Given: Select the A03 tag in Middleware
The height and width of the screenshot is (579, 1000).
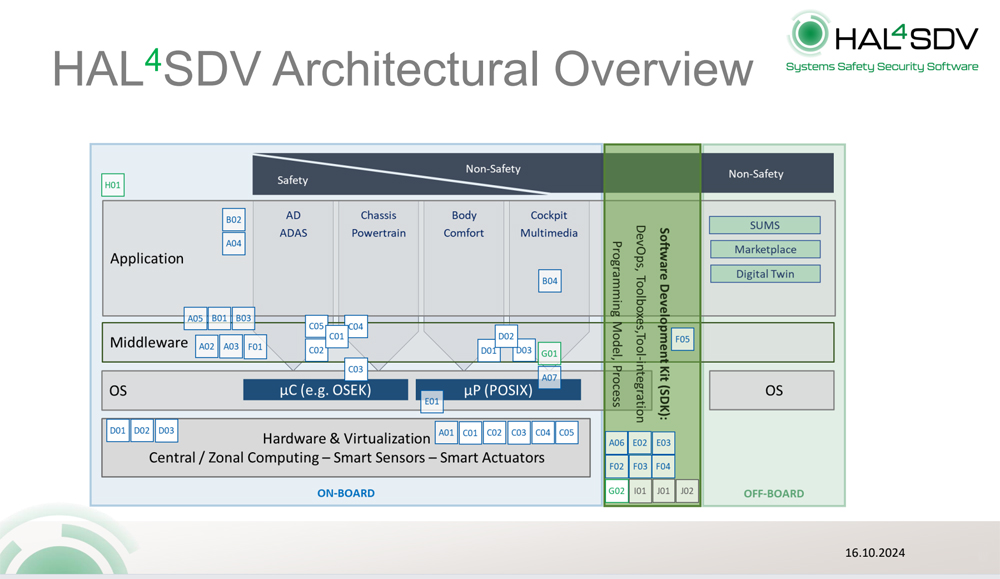Looking at the screenshot, I should 231,346.
